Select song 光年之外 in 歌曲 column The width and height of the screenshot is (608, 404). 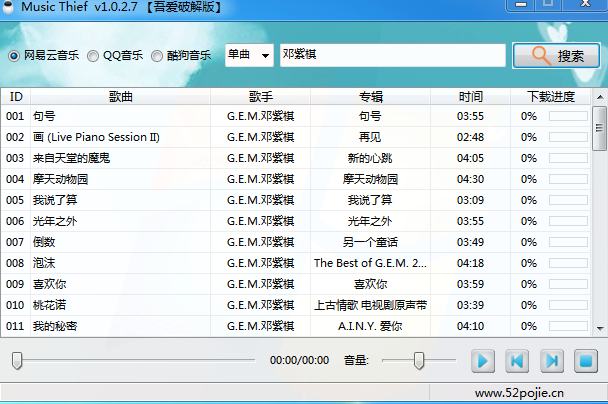pyautogui.click(x=55, y=221)
